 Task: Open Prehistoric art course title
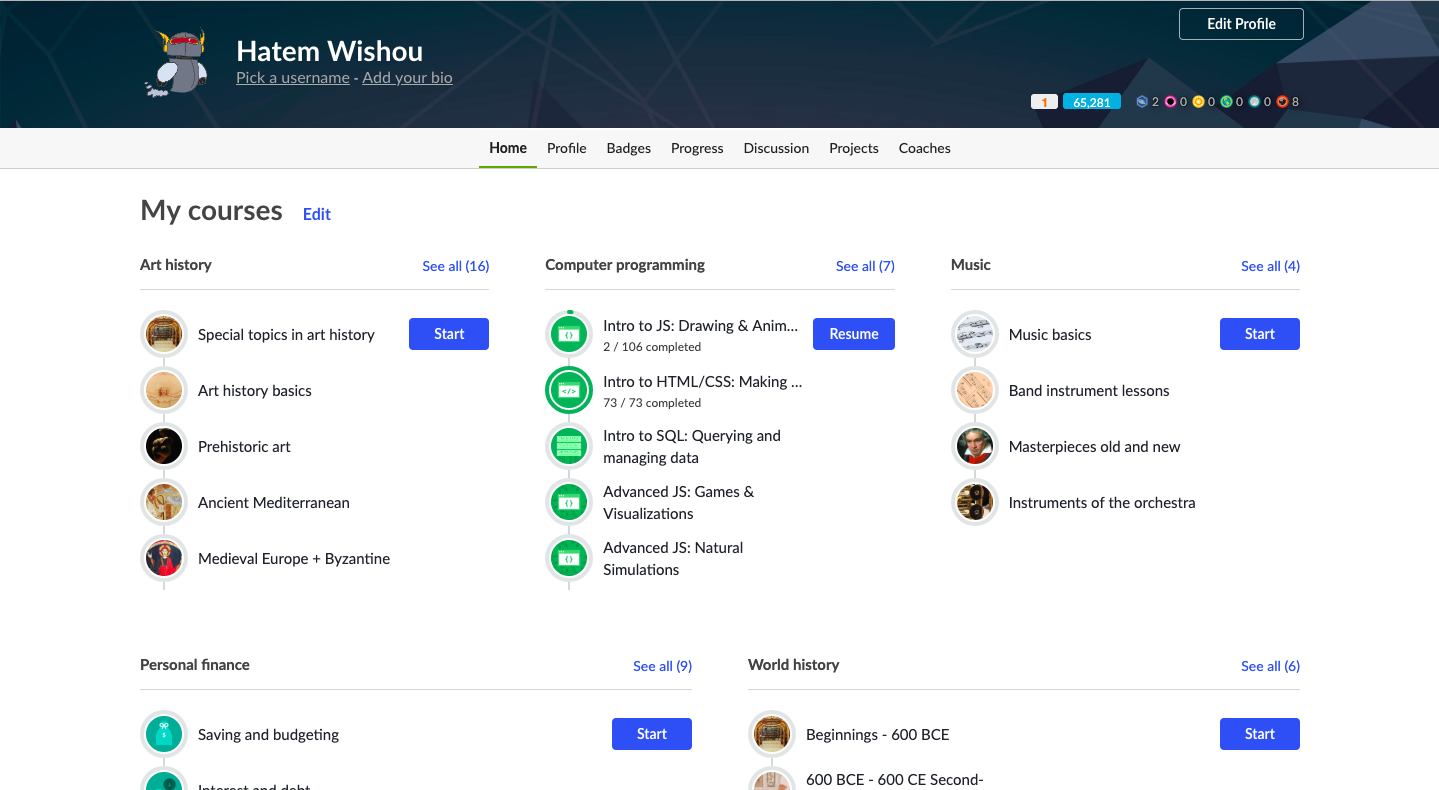[244, 447]
